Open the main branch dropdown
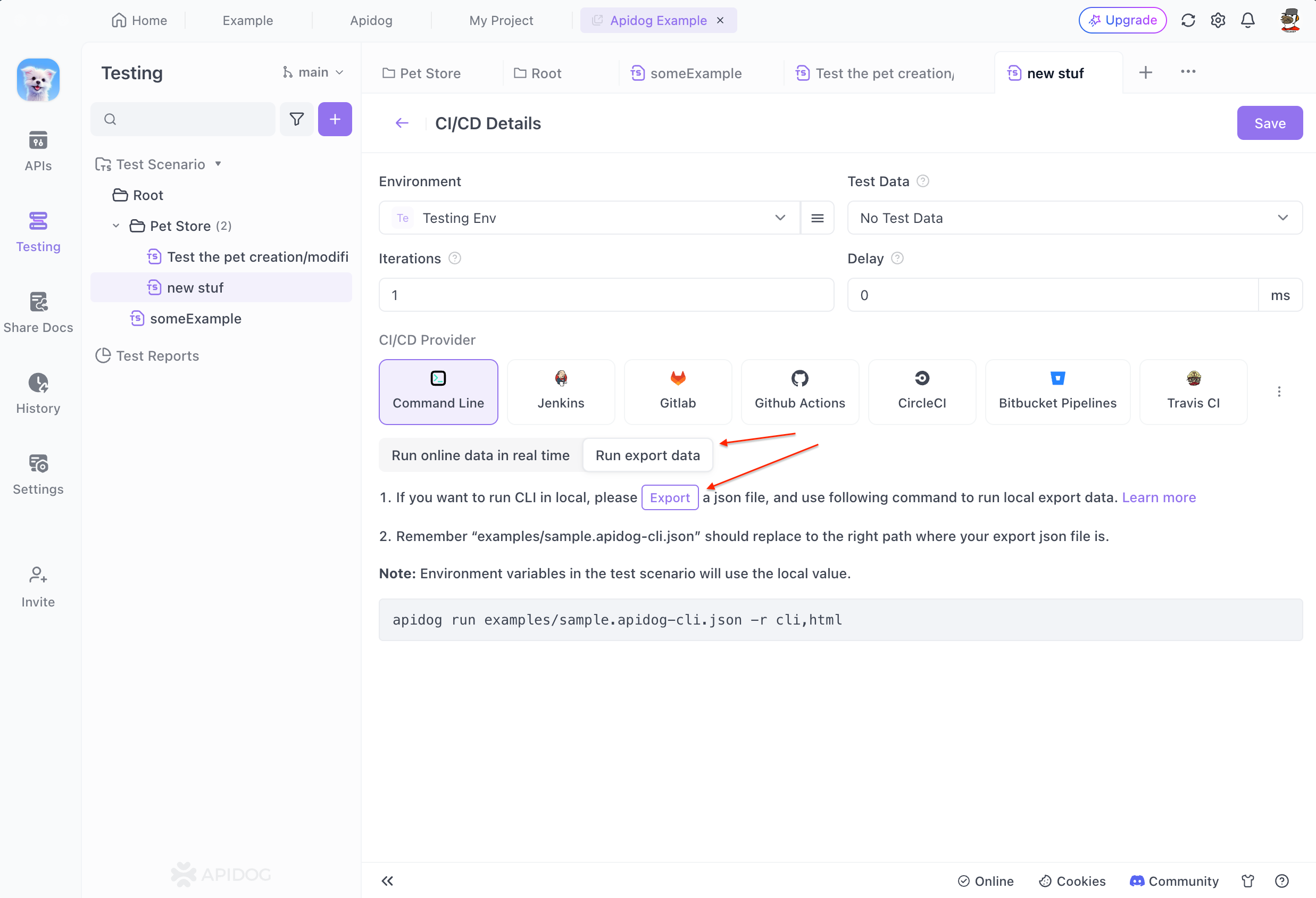This screenshot has height=898, width=1316. (x=313, y=72)
